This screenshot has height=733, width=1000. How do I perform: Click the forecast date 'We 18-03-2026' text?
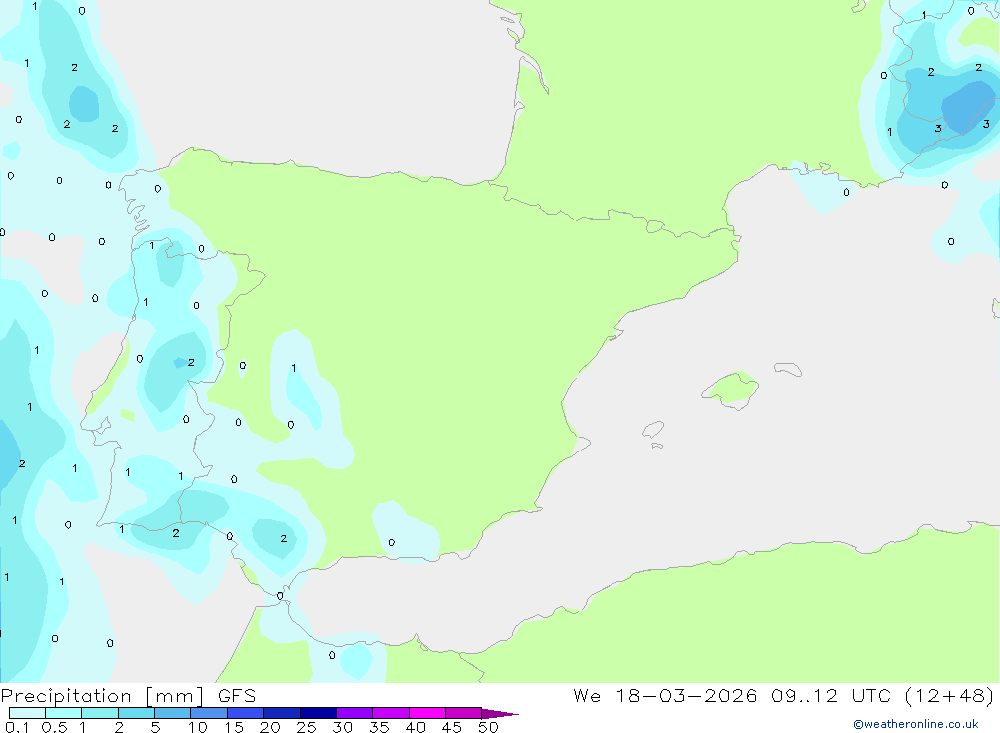click(x=665, y=695)
